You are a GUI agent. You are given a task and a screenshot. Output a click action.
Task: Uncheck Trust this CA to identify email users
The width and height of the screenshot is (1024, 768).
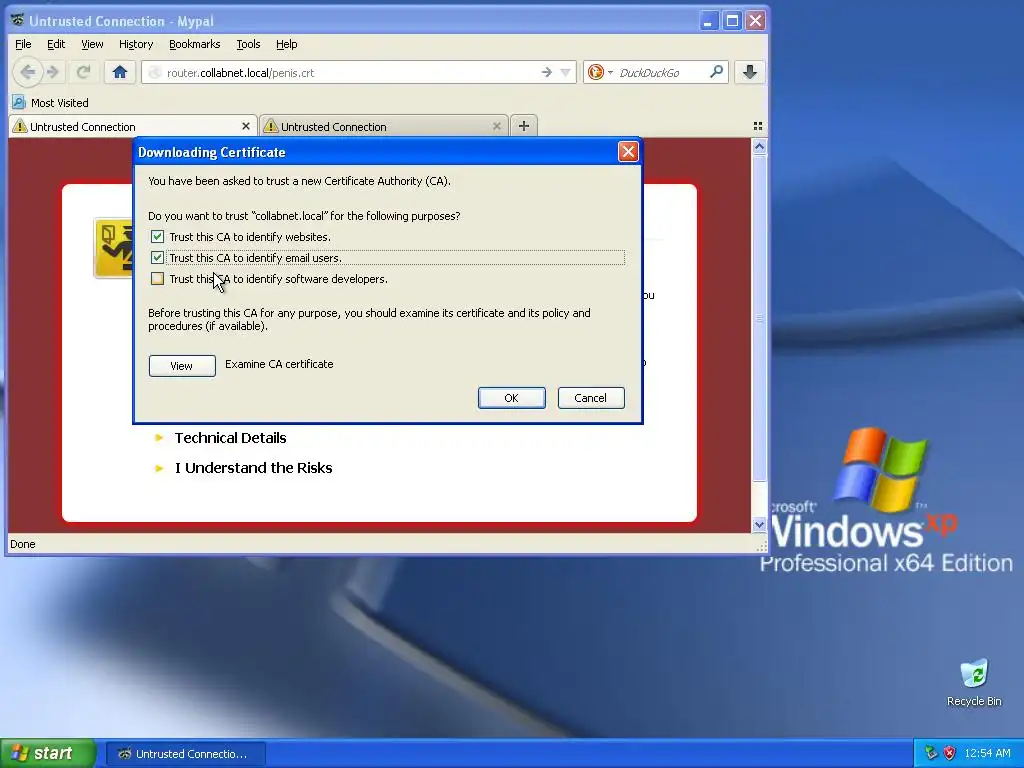coord(157,257)
